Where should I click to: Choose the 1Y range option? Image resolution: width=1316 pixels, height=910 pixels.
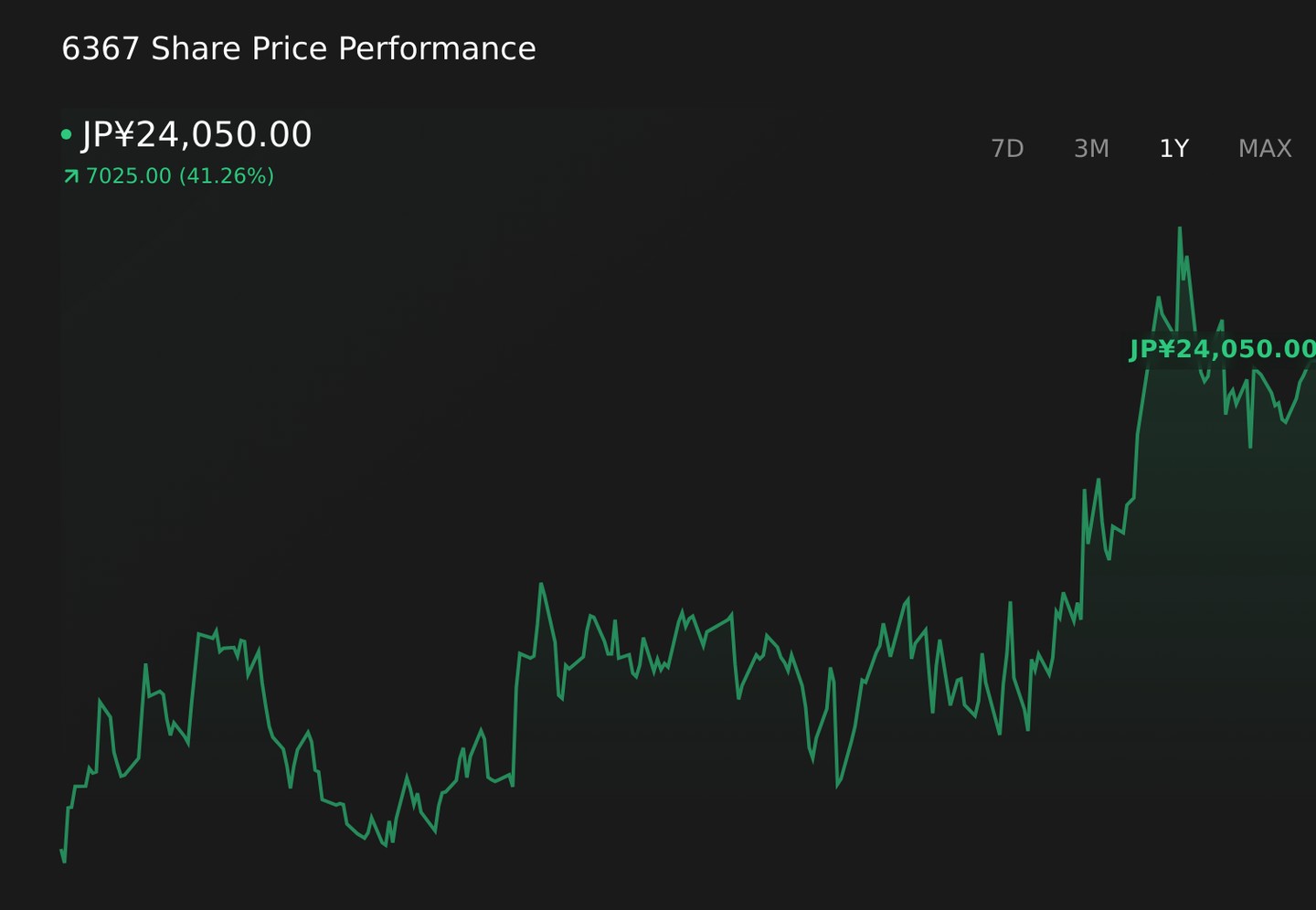pyautogui.click(x=1173, y=148)
